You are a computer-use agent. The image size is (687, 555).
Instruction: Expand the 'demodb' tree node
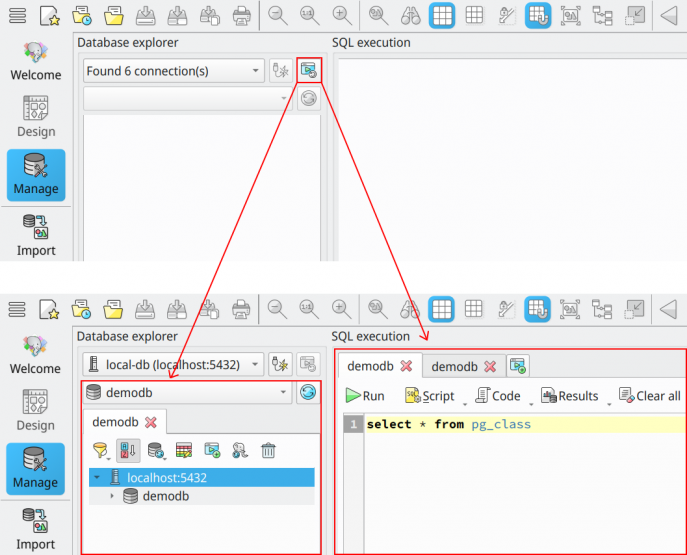(x=112, y=496)
